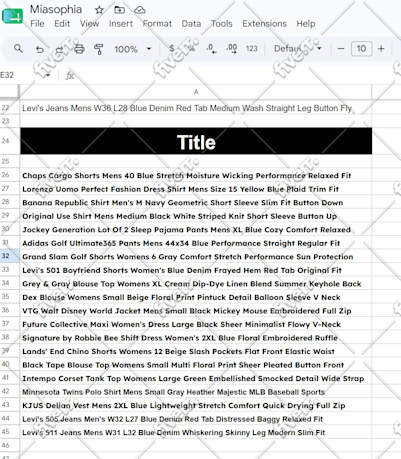This screenshot has height=459, width=401.
Task: Select the Chaps Cargo Shorts cell
Action: tap(196, 175)
